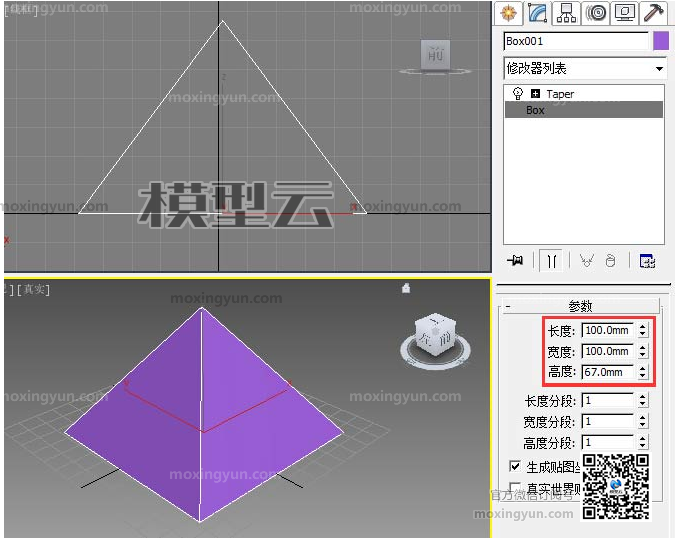Click the 高度分段 value field
Screen dimensions: 675x542
click(x=607, y=442)
